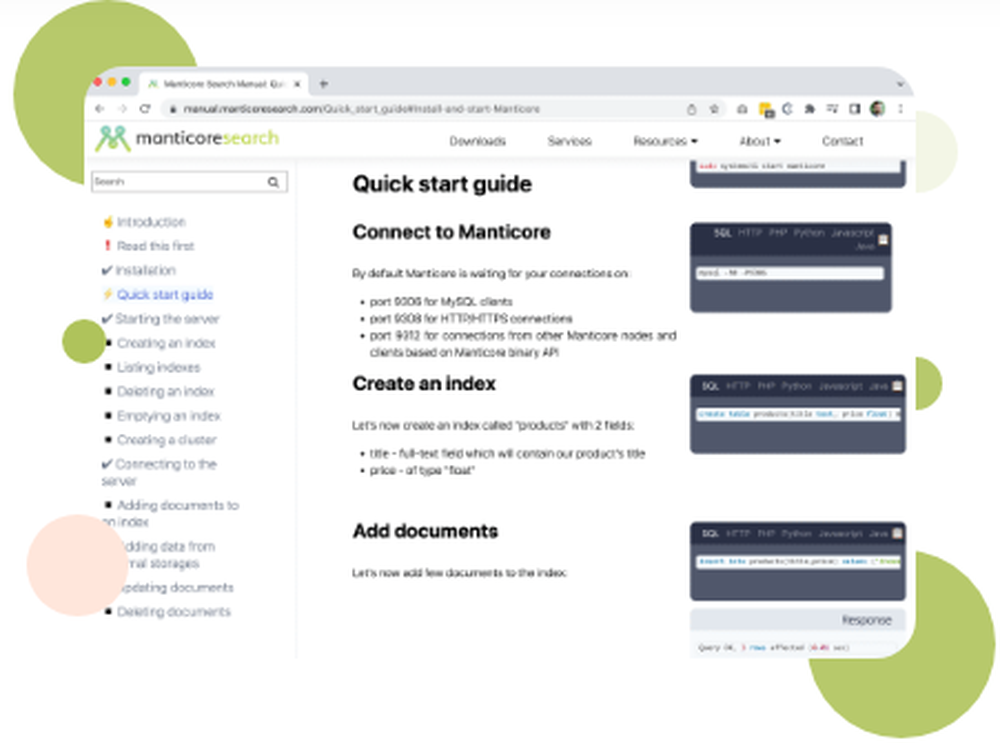This screenshot has width=1000, height=756.
Task: Click the create table code line
Action: click(798, 414)
